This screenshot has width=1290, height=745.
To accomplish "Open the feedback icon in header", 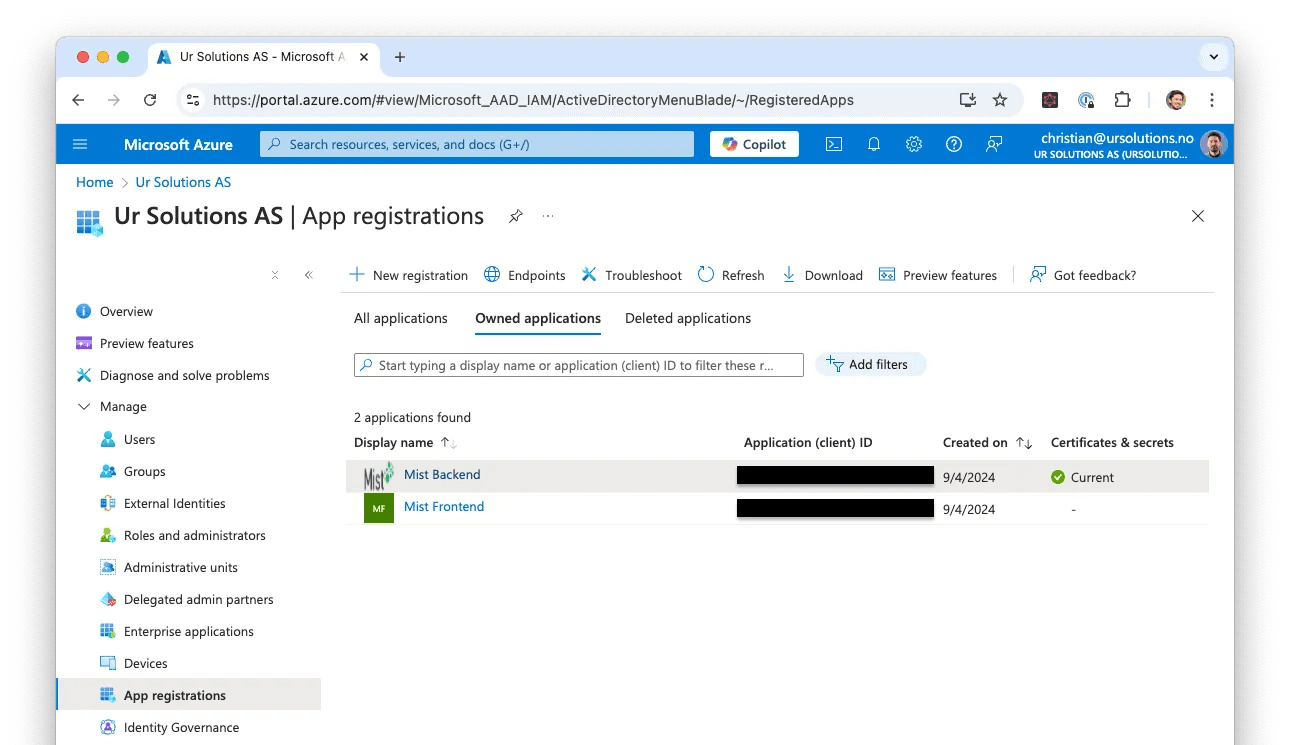I will [x=994, y=144].
